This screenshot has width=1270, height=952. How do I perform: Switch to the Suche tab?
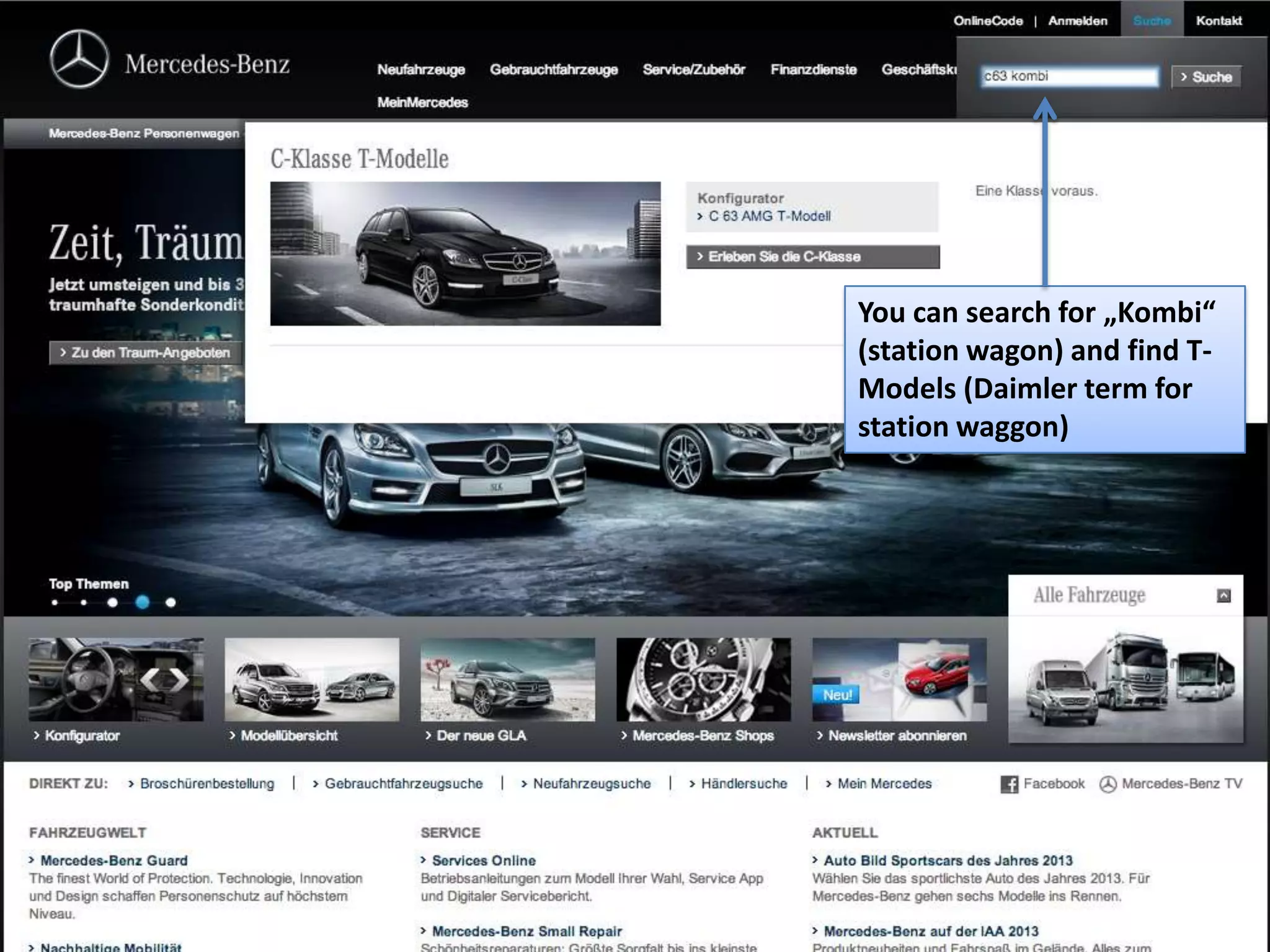(1152, 20)
